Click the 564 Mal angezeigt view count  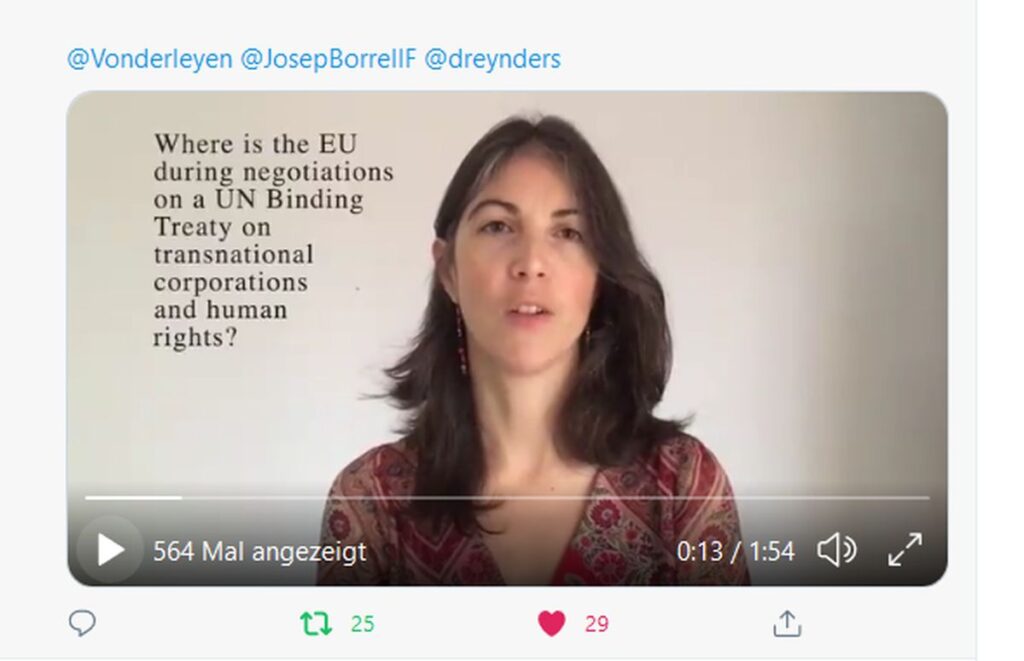(x=259, y=552)
